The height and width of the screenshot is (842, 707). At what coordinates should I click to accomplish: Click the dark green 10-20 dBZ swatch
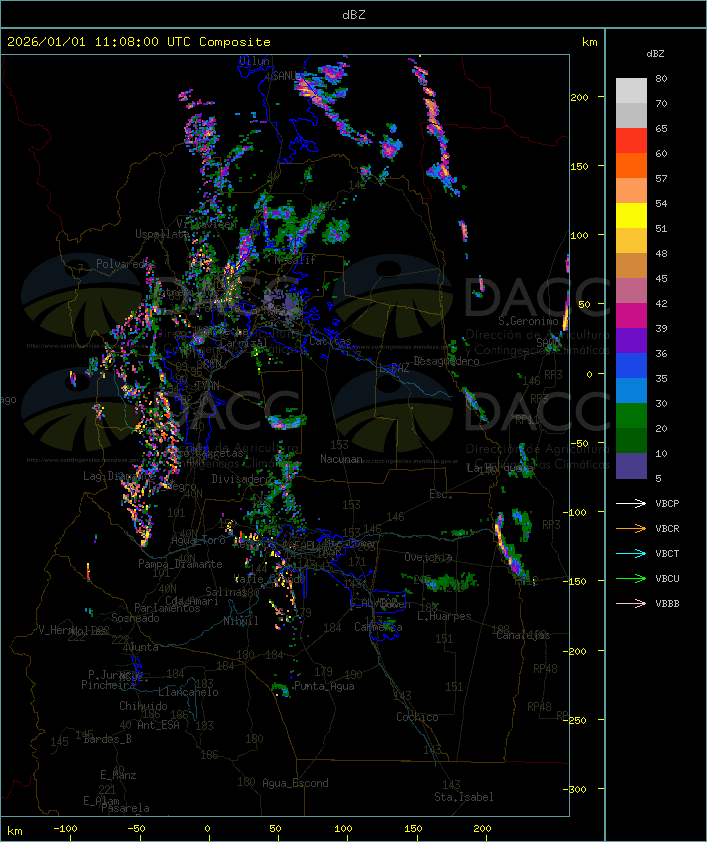pyautogui.click(x=631, y=441)
